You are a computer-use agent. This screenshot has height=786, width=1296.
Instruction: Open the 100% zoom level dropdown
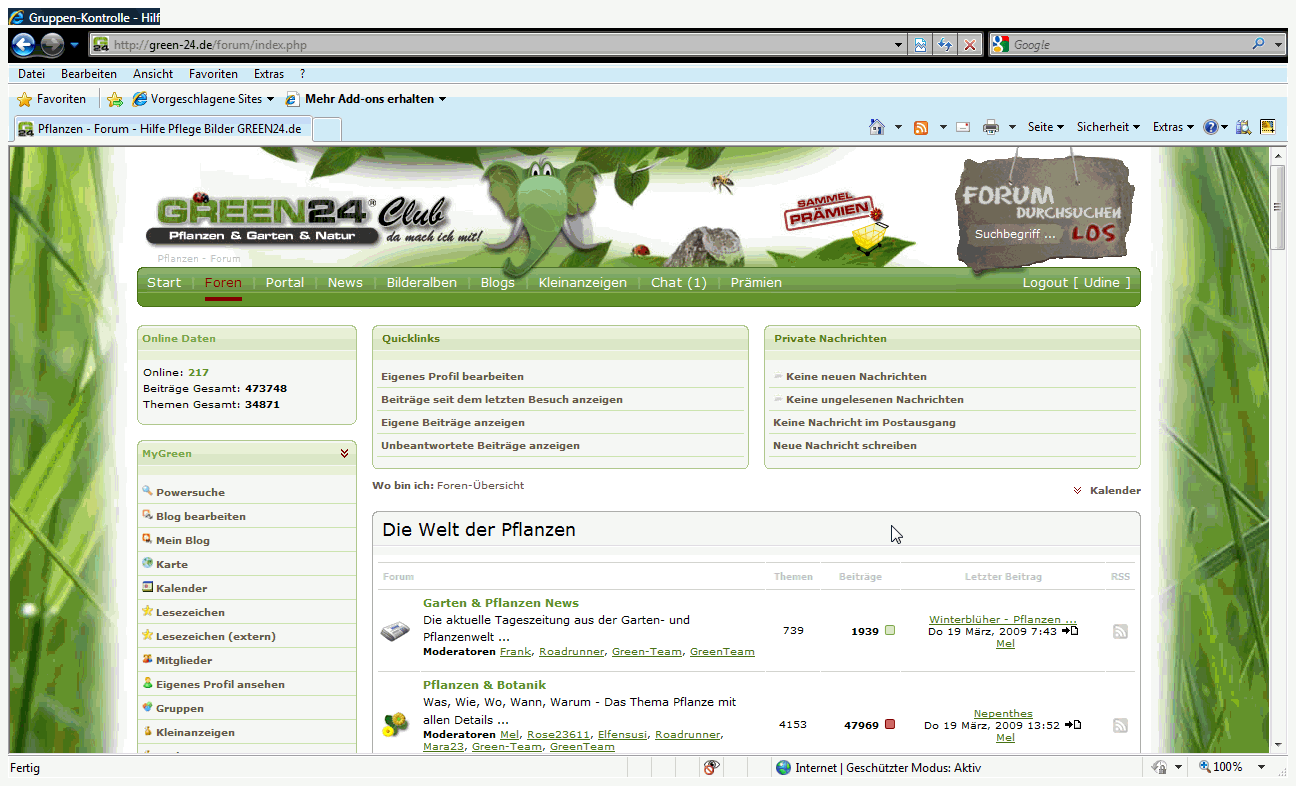[1261, 767]
